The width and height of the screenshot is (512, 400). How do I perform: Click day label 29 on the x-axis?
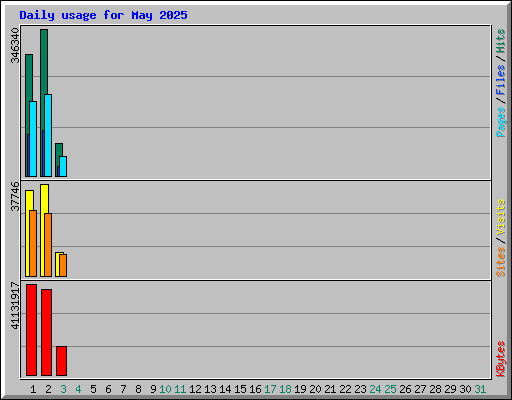click(x=450, y=389)
